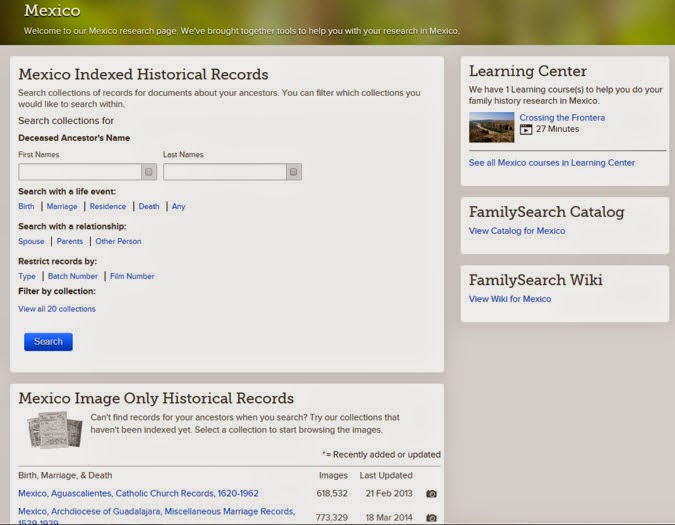Toggle exact-match checkbox for Last Names
This screenshot has height=525, width=675.
tap(293, 172)
